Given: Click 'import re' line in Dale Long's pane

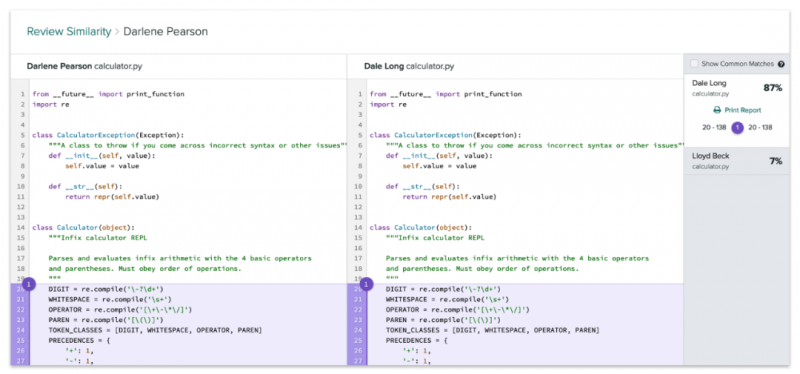Looking at the screenshot, I should (x=388, y=105).
